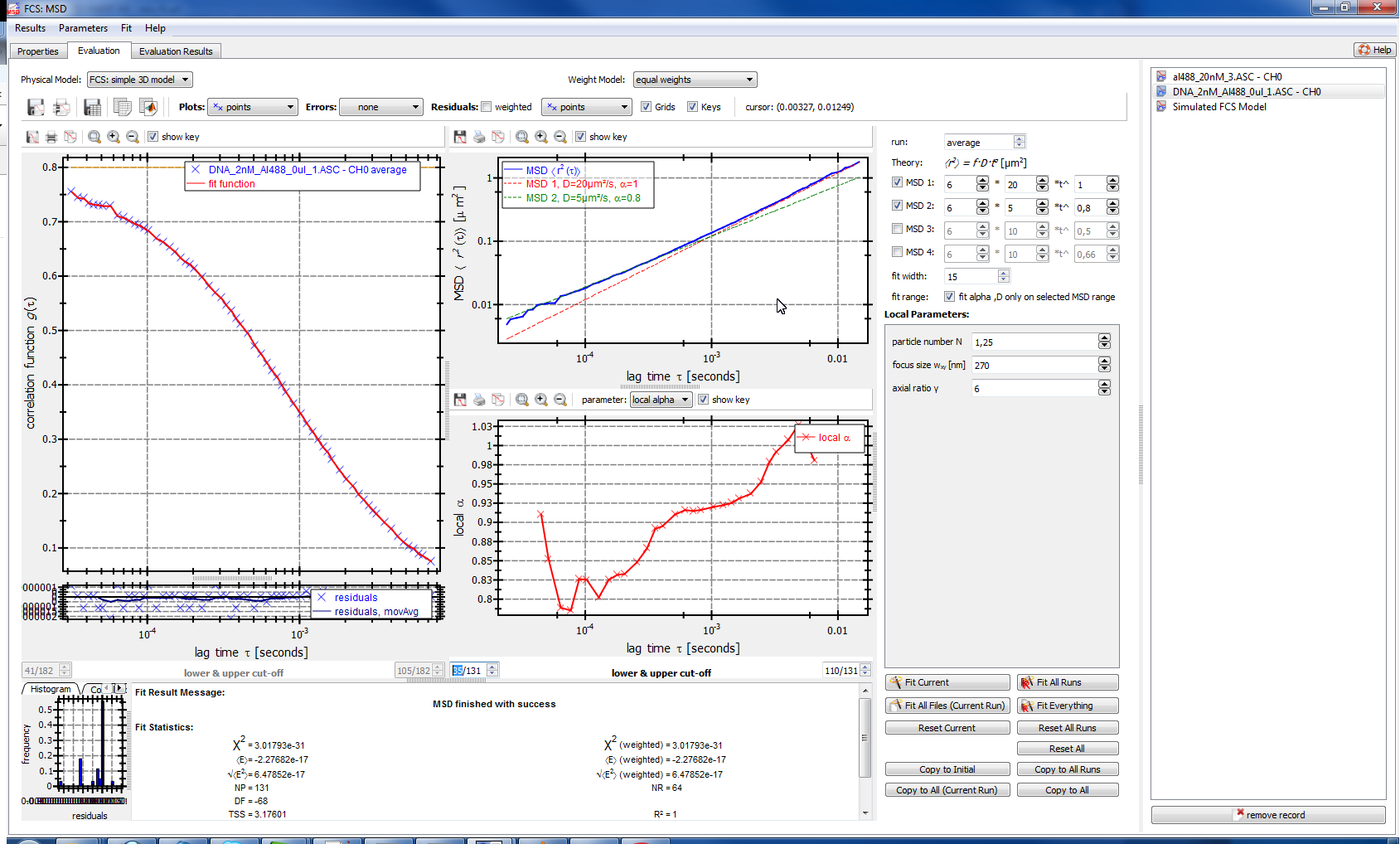Uncheck the MSD 1 theory checkbox
The width and height of the screenshot is (1400, 844).
point(897,182)
